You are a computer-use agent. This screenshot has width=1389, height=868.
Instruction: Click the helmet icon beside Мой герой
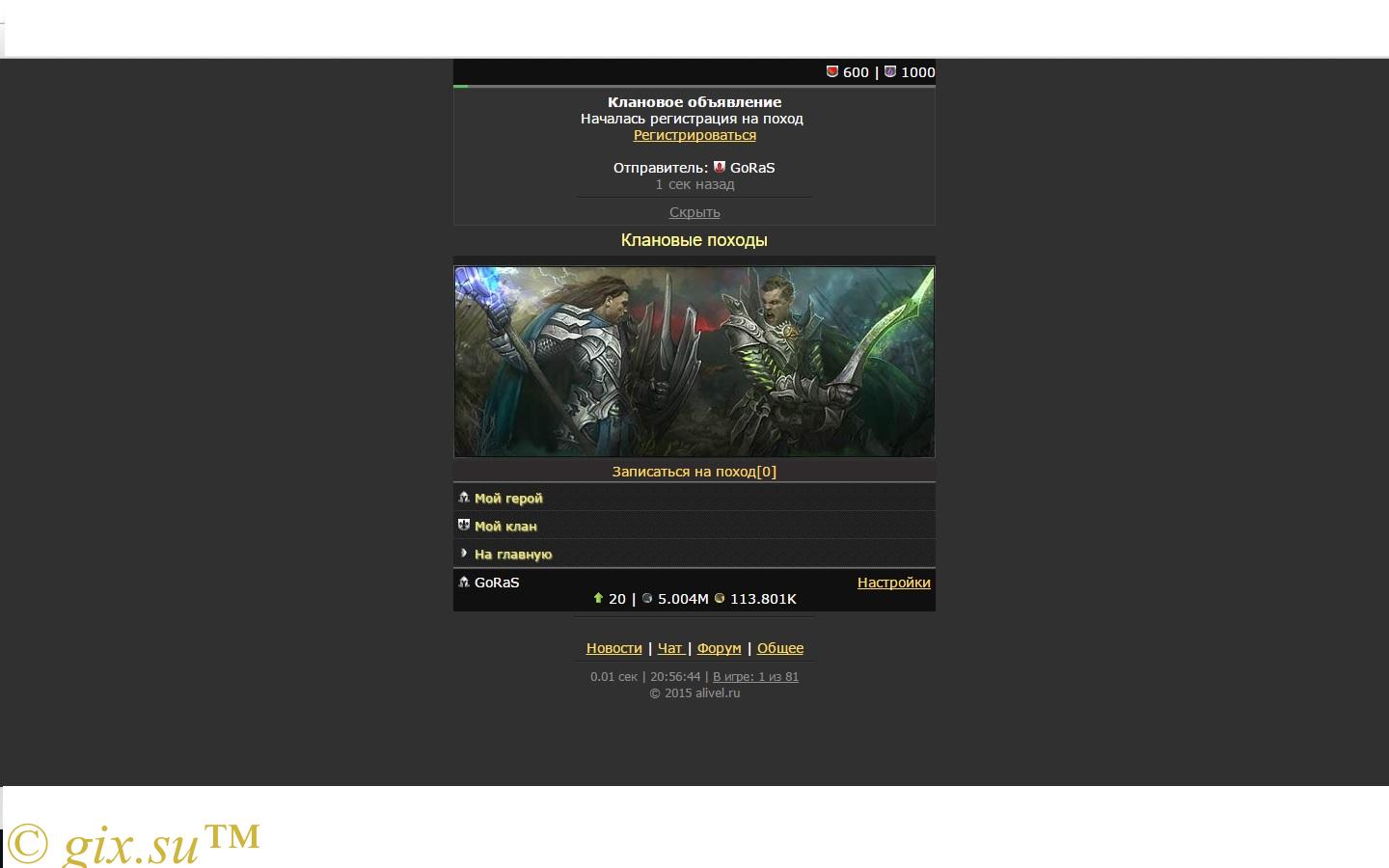pyautogui.click(x=464, y=498)
